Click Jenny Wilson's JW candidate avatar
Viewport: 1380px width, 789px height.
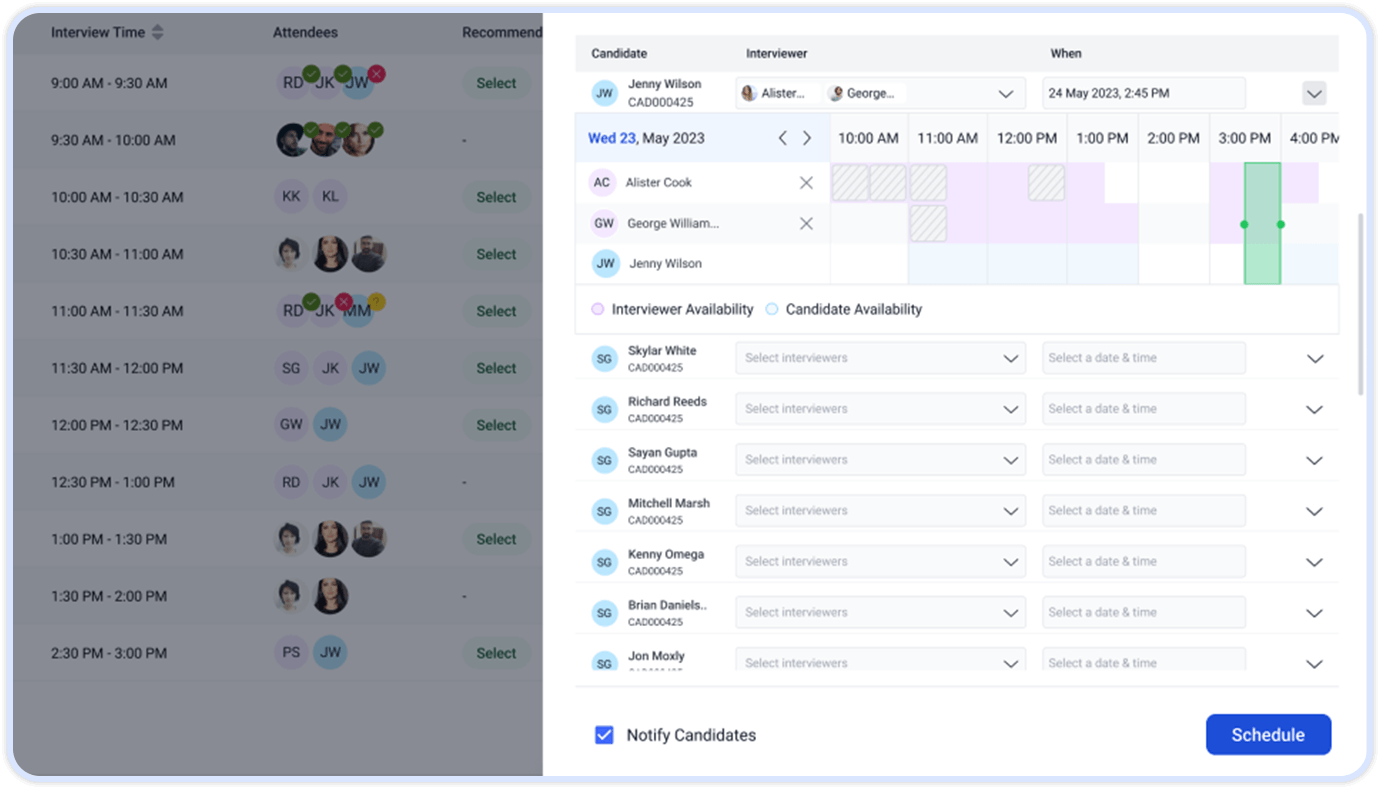tap(604, 93)
